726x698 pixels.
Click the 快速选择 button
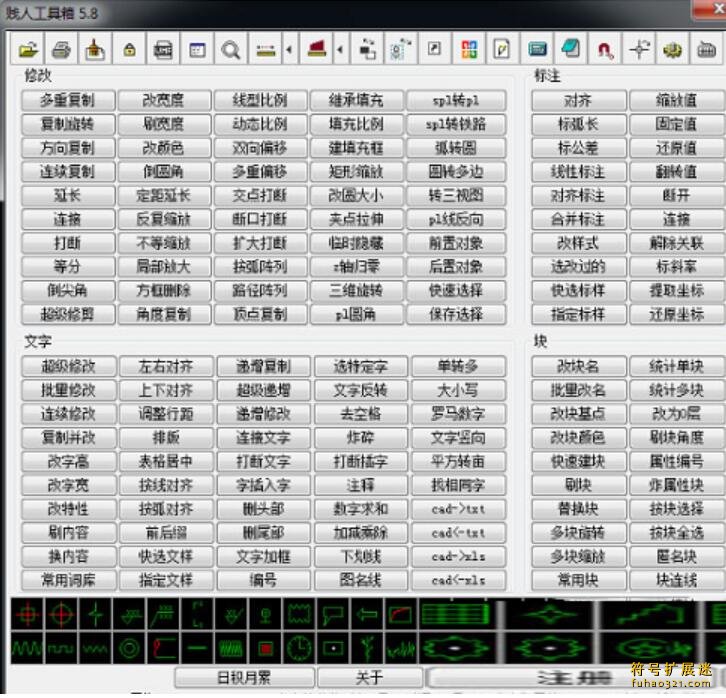click(x=456, y=290)
